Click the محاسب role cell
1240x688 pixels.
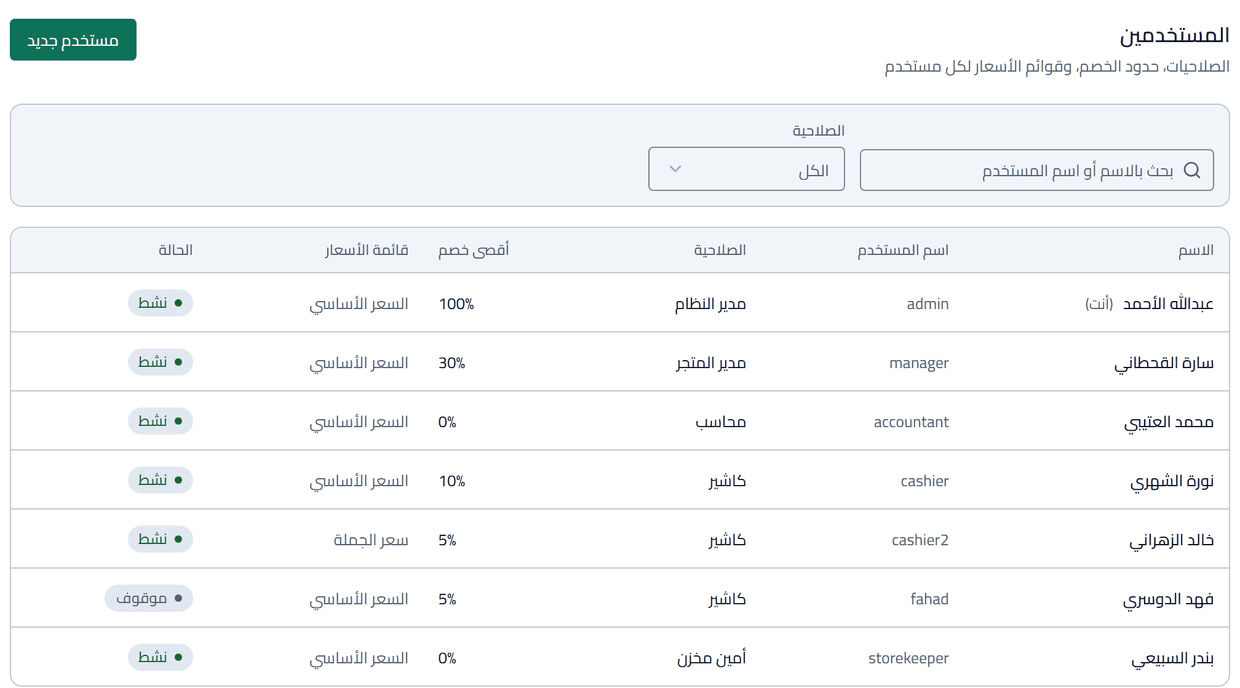coord(721,422)
